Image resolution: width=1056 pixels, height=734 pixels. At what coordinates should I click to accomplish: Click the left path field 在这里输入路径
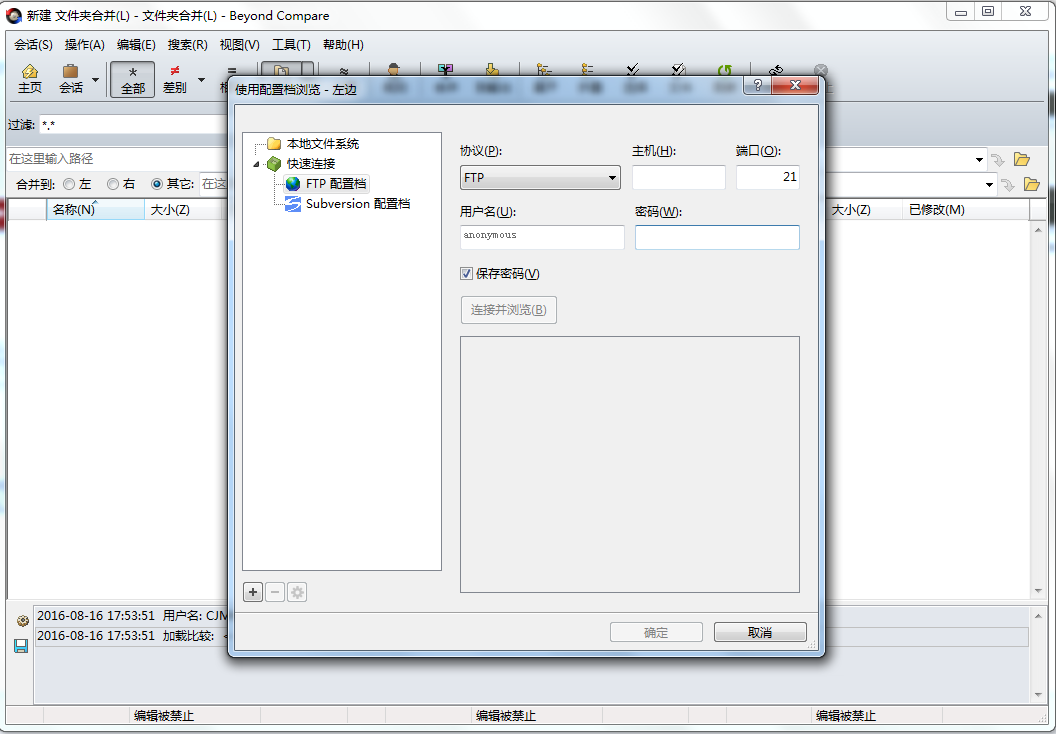click(118, 159)
